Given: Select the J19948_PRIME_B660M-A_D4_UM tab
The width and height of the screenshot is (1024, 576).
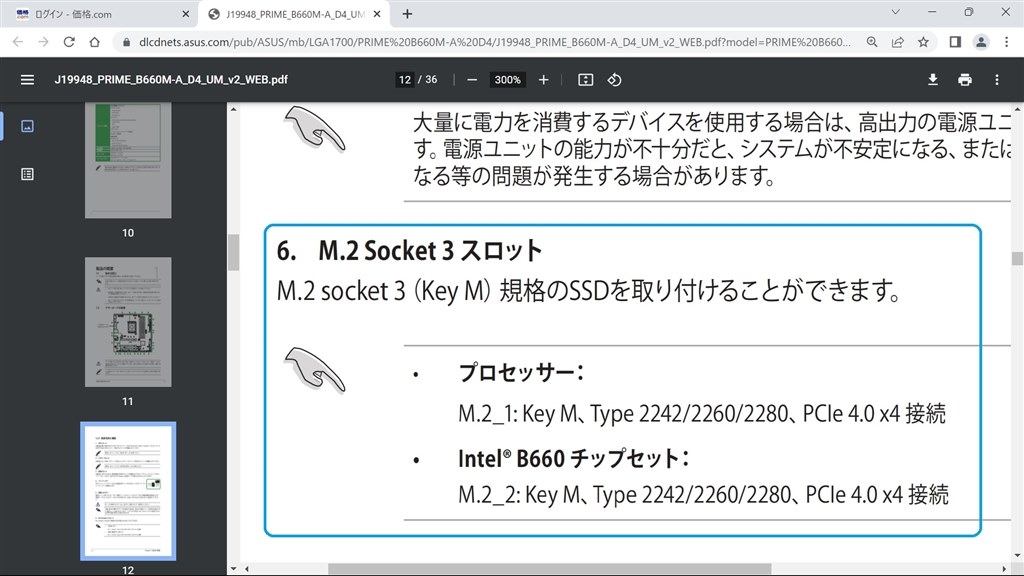Looking at the screenshot, I should (294, 14).
